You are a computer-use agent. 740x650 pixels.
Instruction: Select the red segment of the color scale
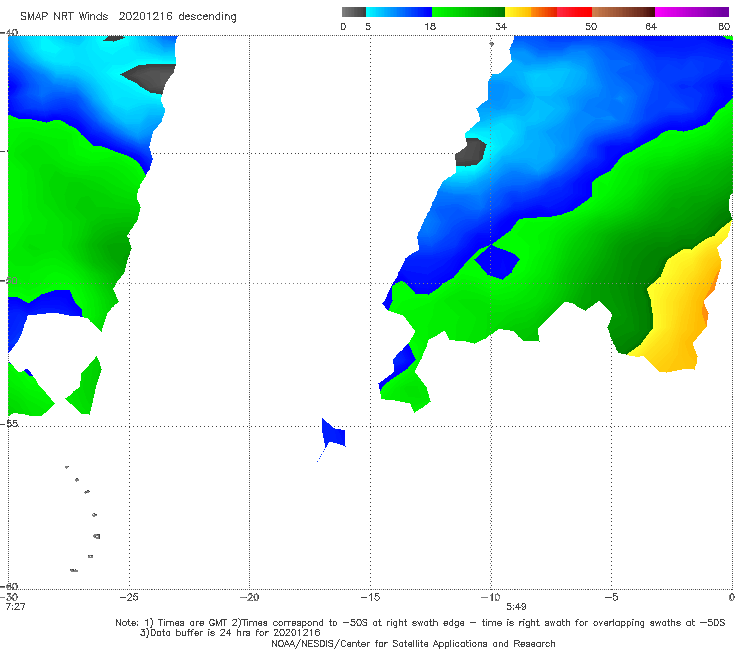[574, 12]
